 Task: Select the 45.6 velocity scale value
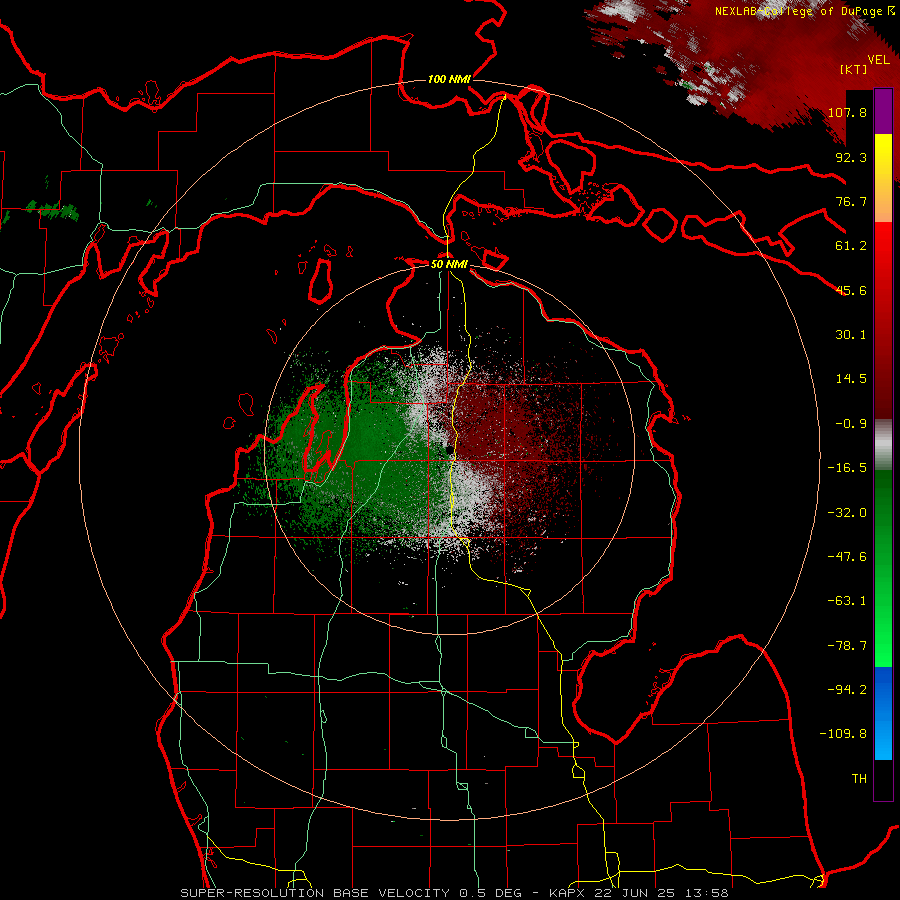click(x=851, y=290)
